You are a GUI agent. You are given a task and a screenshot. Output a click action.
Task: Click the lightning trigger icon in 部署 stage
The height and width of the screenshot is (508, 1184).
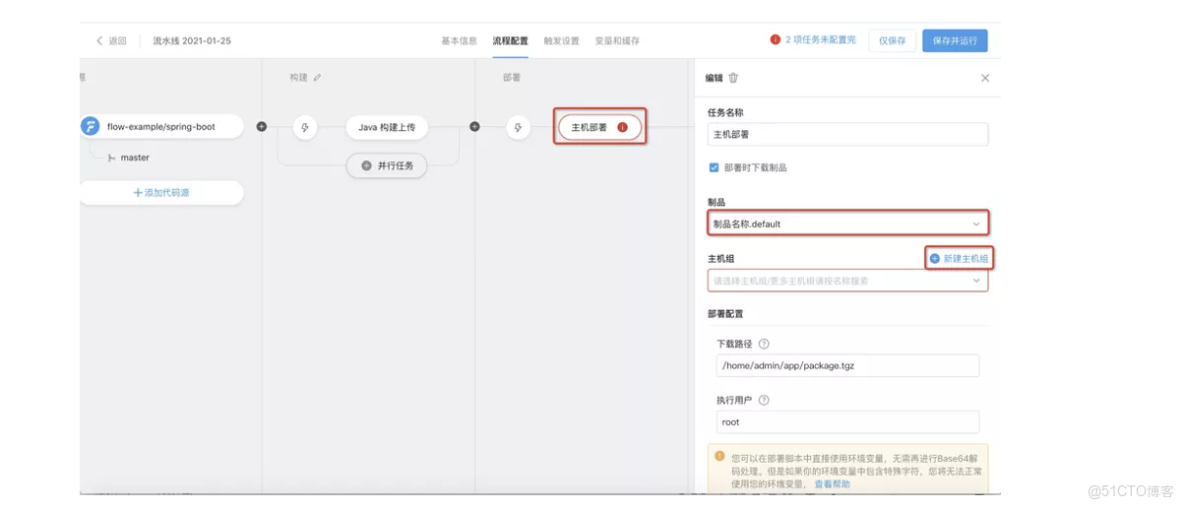(518, 128)
